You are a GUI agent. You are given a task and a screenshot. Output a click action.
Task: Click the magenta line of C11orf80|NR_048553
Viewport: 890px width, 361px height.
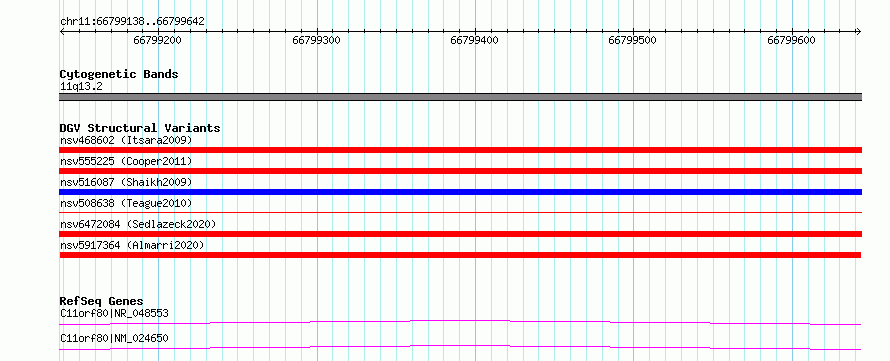[x=460, y=322]
